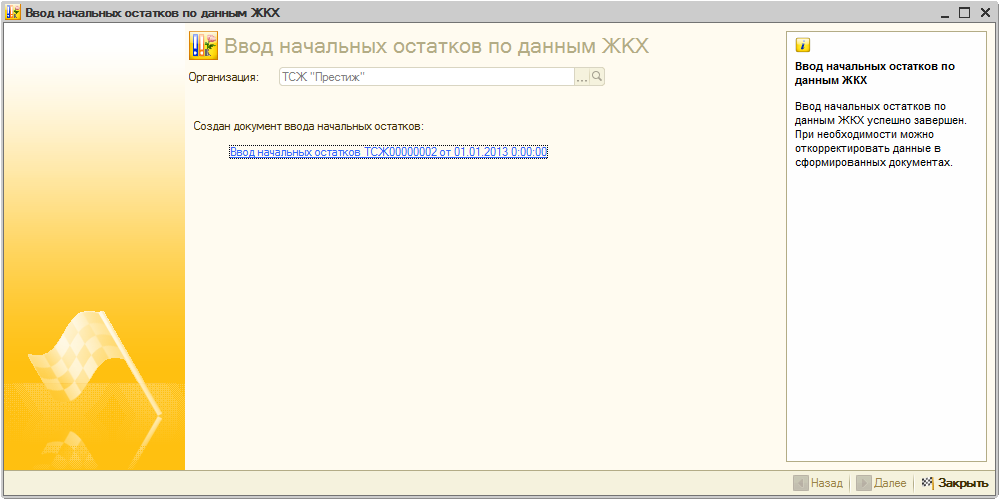Open organization selection via ellipsis button

click(582, 77)
